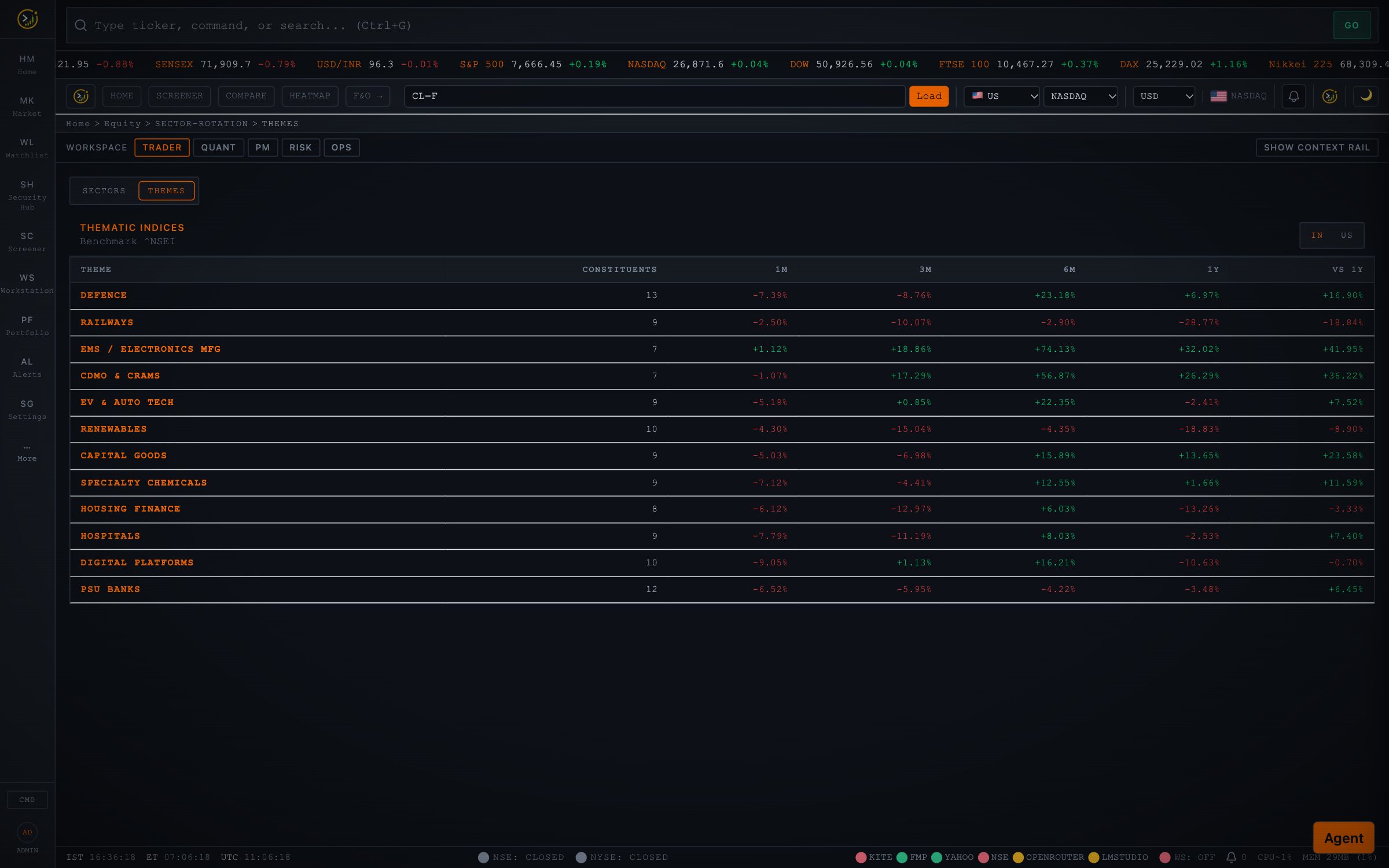Select the THEMES toggle
1389x868 pixels.
[166, 191]
